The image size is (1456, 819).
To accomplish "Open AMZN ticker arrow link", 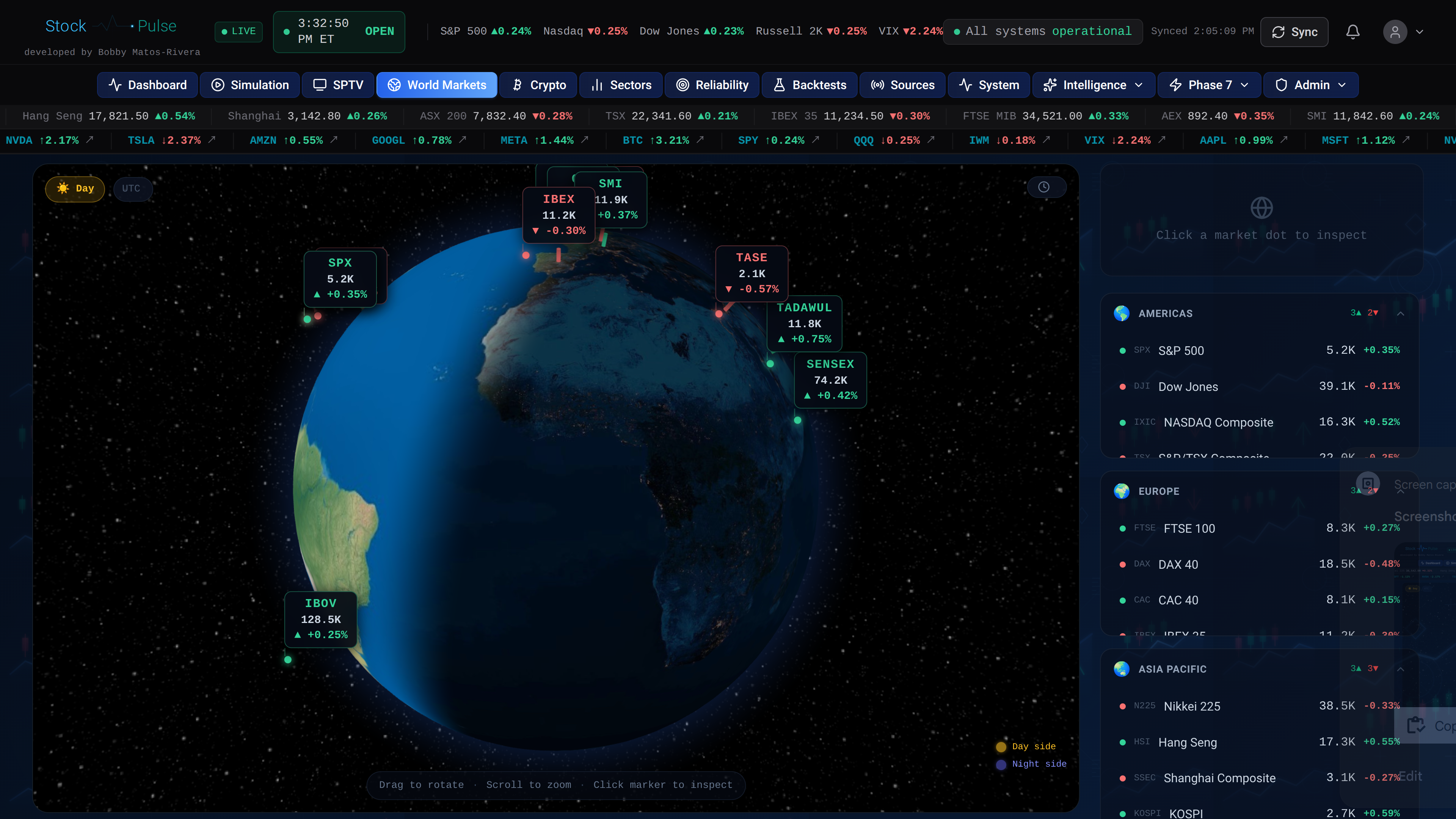I will 334,140.
